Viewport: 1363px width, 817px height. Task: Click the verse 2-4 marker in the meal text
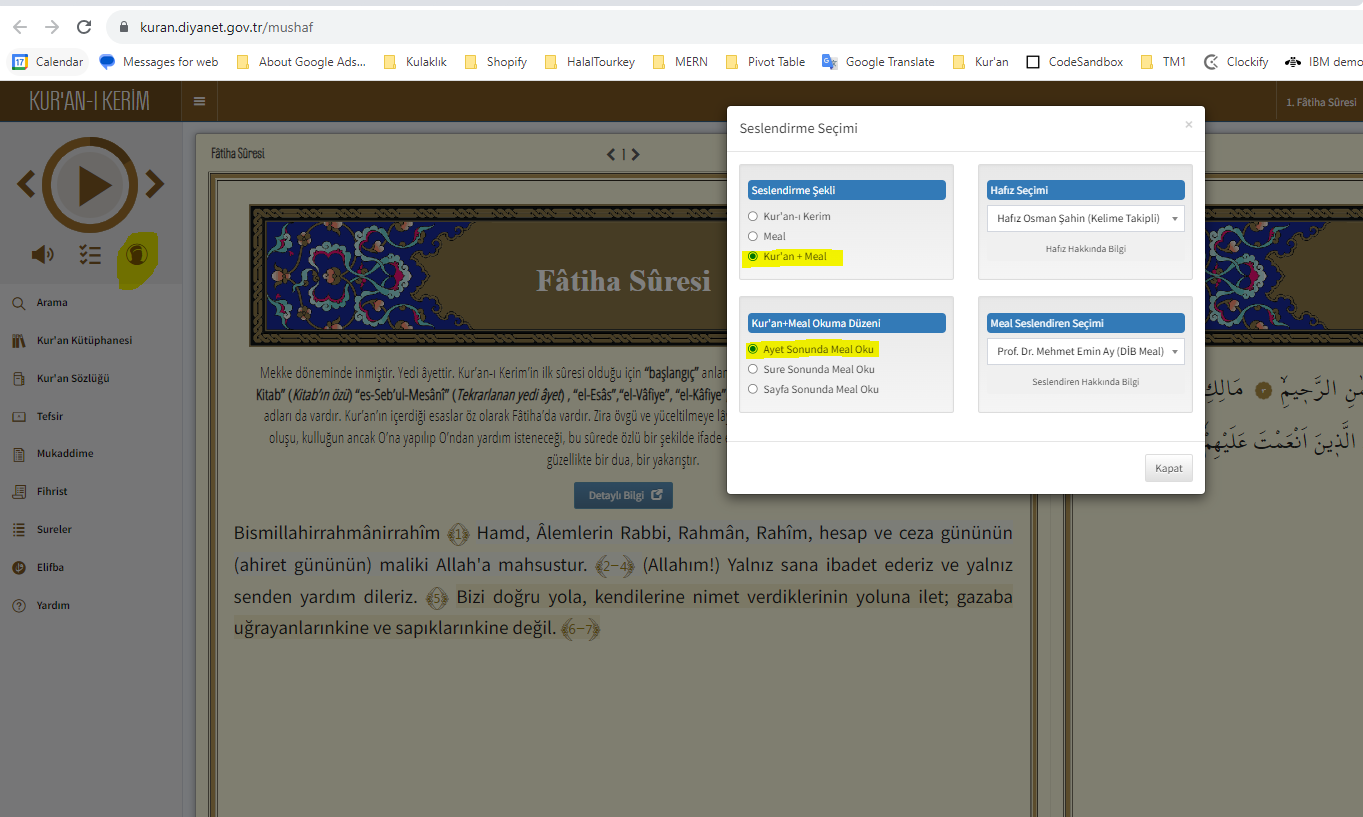coord(615,566)
